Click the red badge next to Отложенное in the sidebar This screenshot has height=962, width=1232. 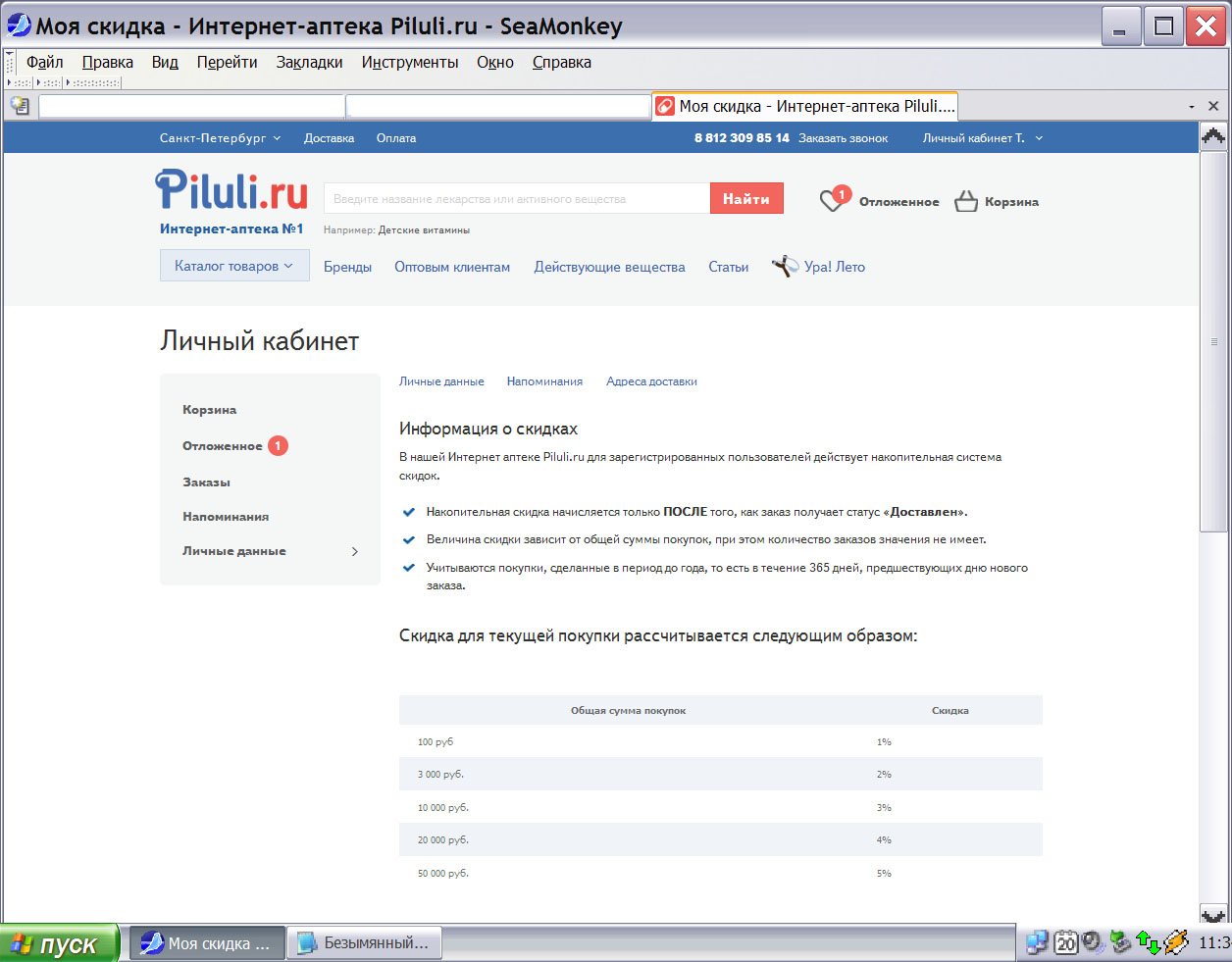coord(278,446)
